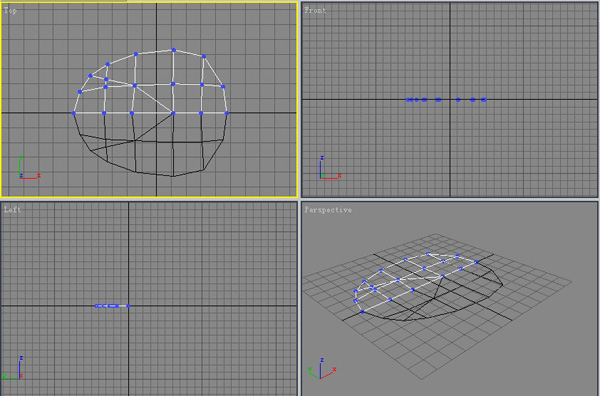This screenshot has width=600, height=396.
Task: Select the rightmost vertex in Front viewport
Action: pyautogui.click(x=484, y=100)
